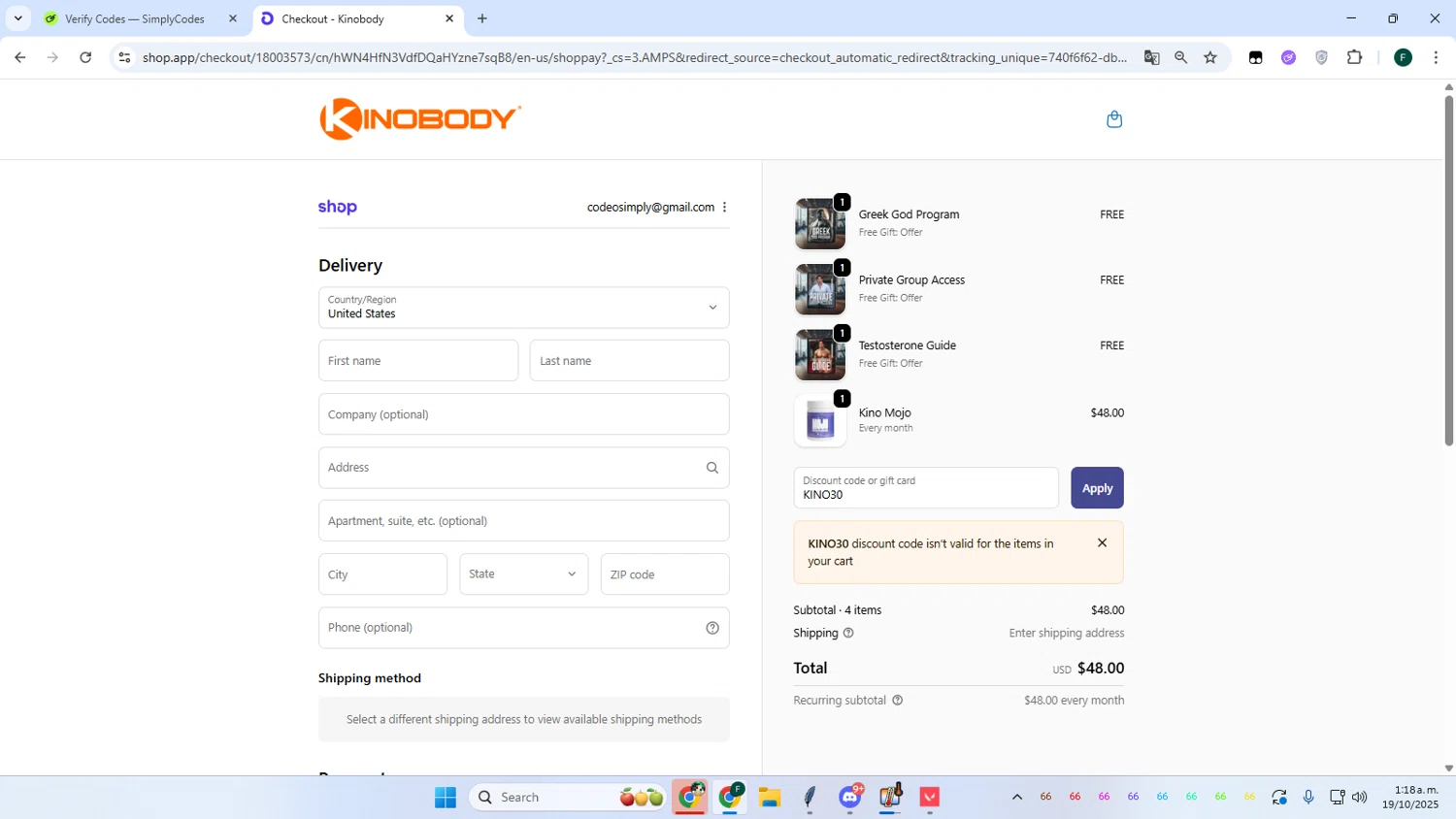
Task: Click the translate page icon
Action: click(x=1151, y=57)
